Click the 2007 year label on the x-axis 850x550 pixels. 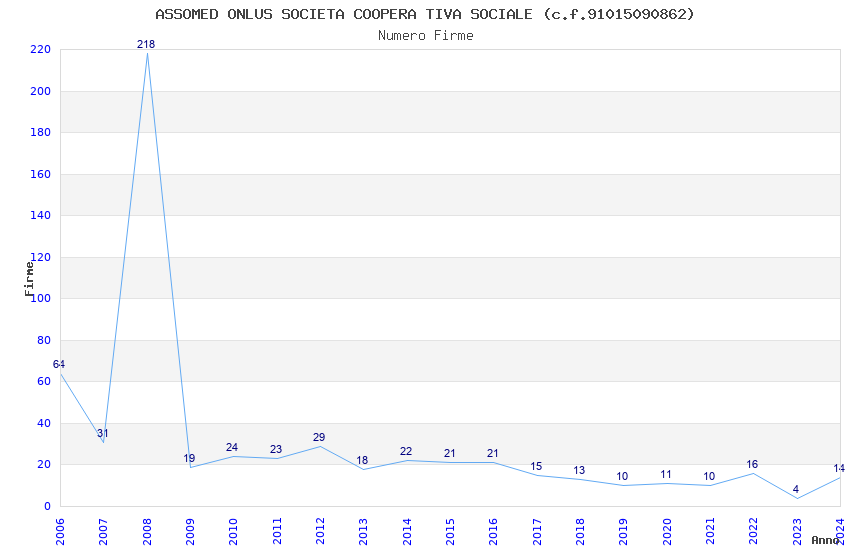pyautogui.click(x=104, y=532)
